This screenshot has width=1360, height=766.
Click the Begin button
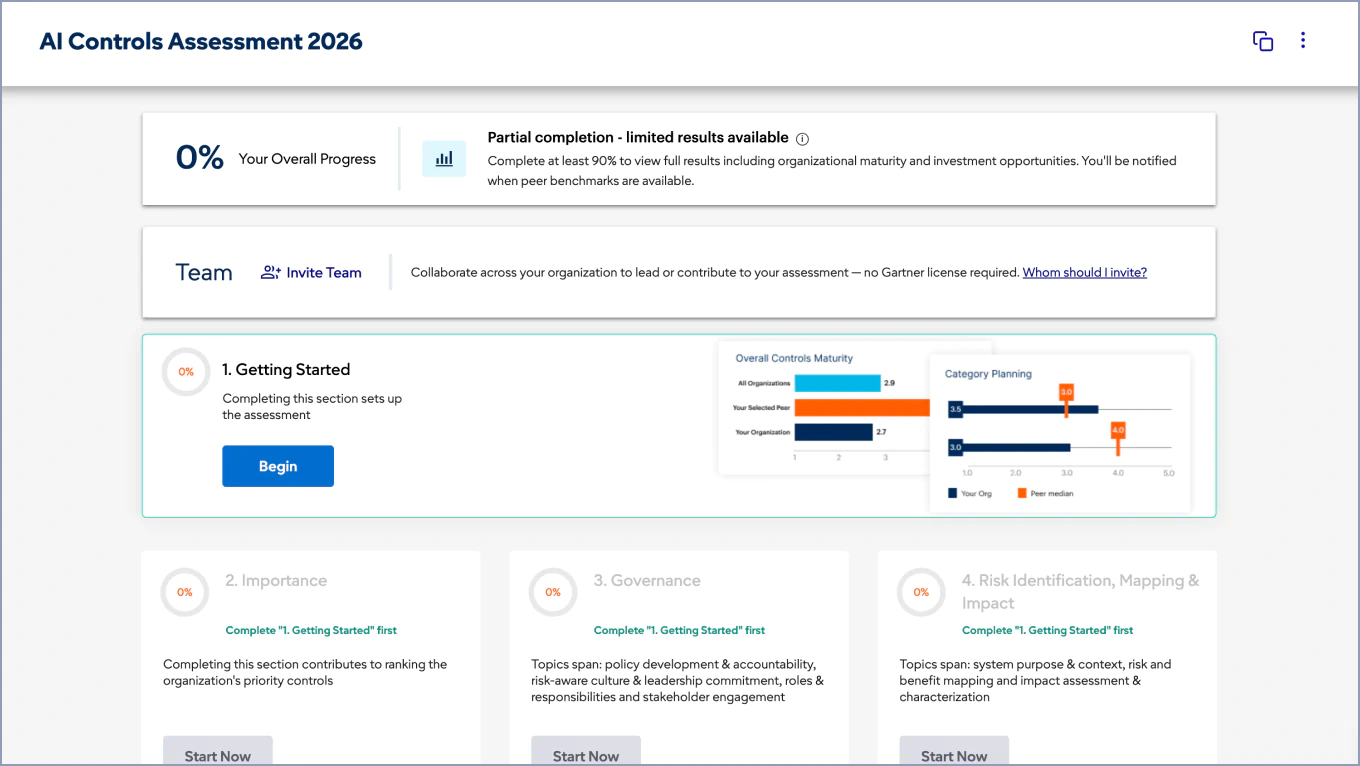coord(278,466)
